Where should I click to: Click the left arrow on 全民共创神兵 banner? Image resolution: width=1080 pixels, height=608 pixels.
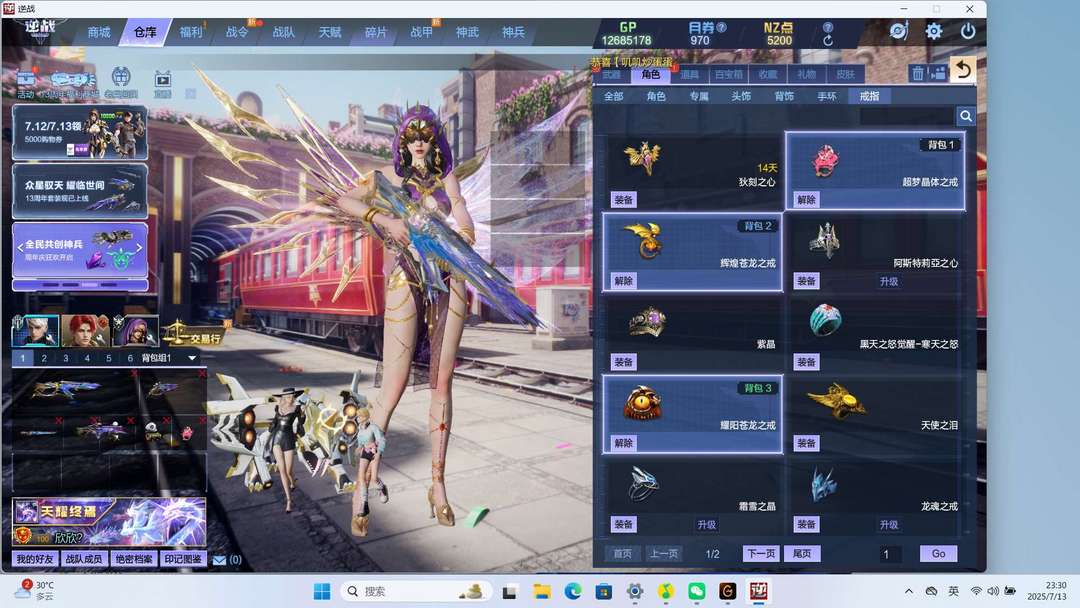(x=20, y=247)
